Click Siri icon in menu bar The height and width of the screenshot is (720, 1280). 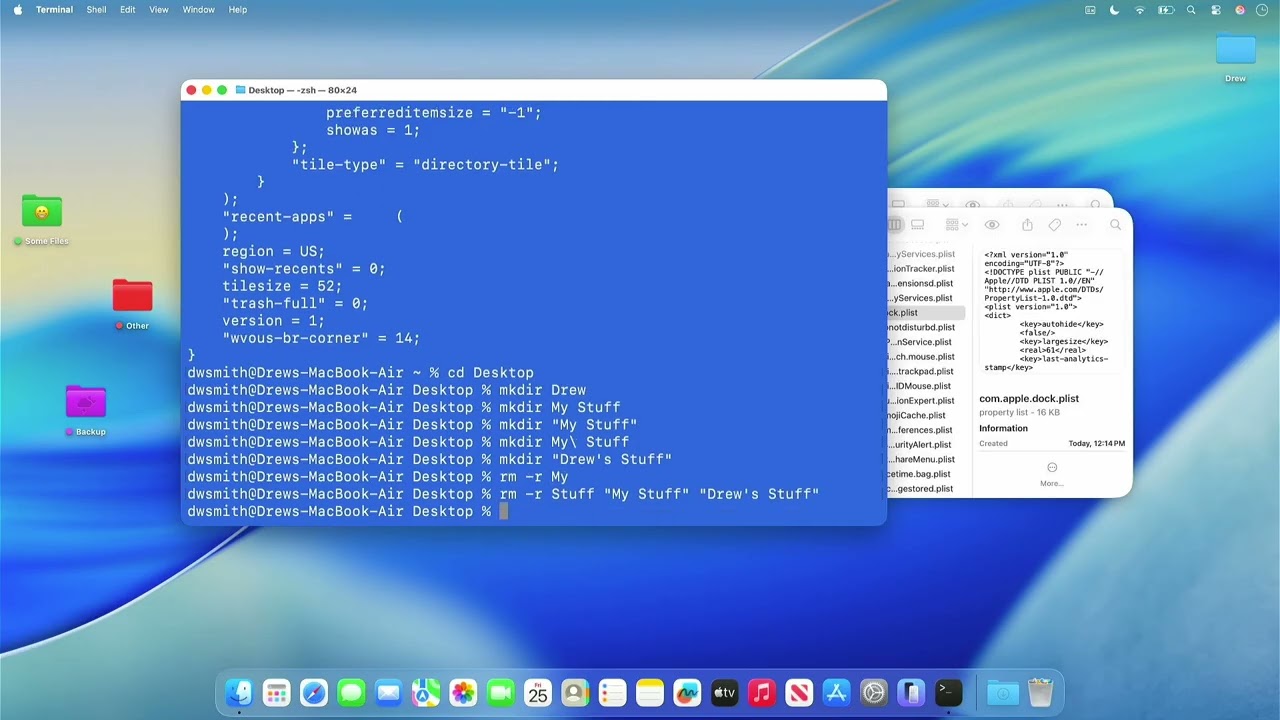pyautogui.click(x=1240, y=10)
